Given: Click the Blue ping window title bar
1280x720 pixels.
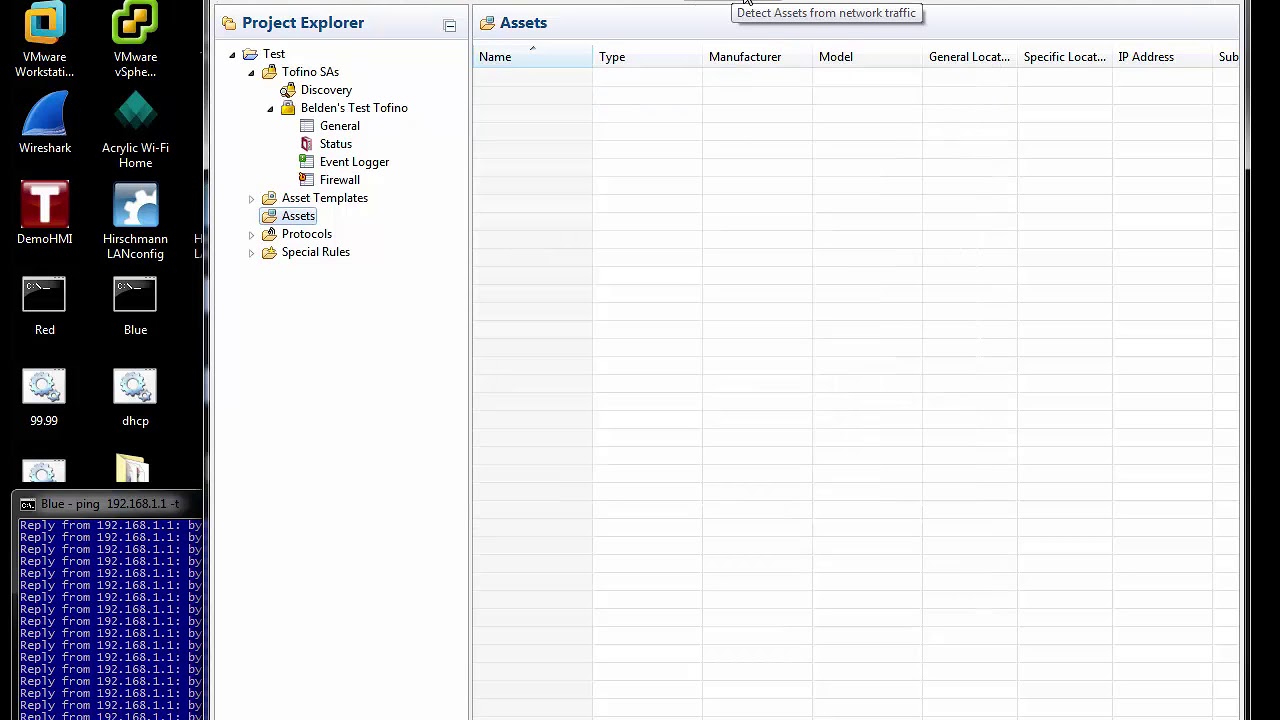Looking at the screenshot, I should click(108, 504).
